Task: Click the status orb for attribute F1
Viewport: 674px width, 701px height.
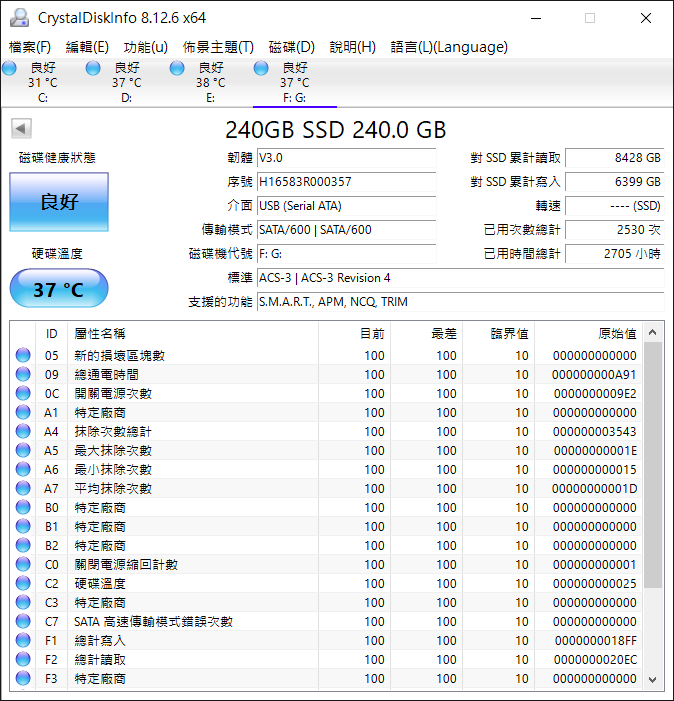Action: point(23,641)
